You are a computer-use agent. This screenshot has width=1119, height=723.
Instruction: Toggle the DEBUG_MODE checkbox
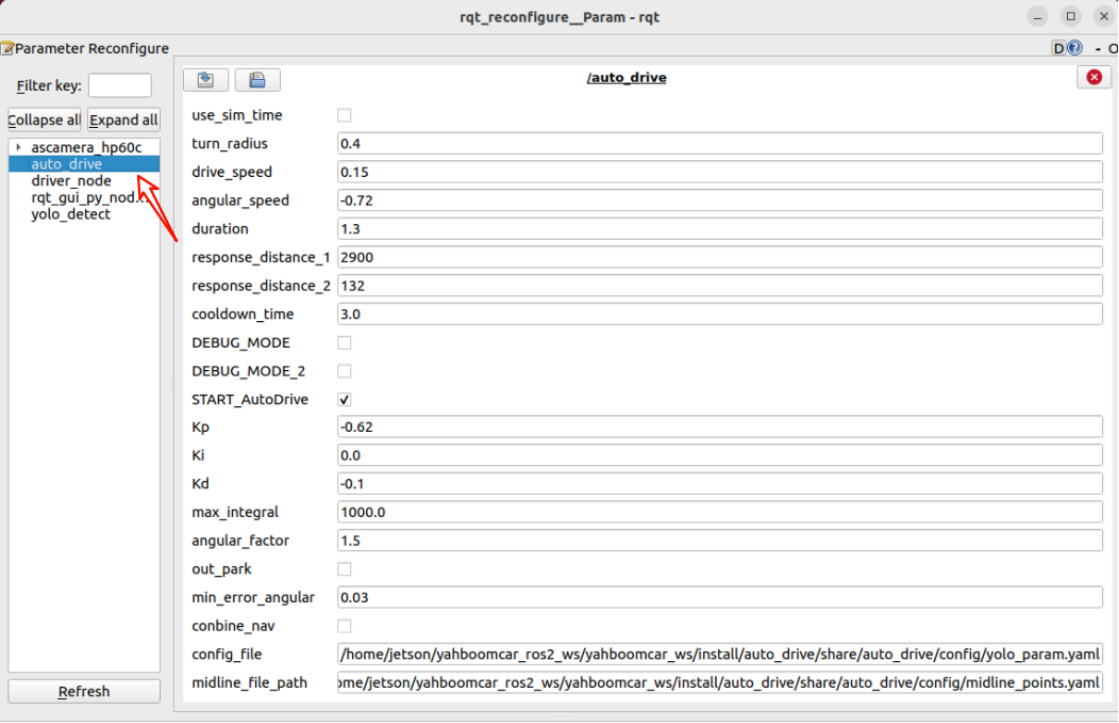point(344,342)
